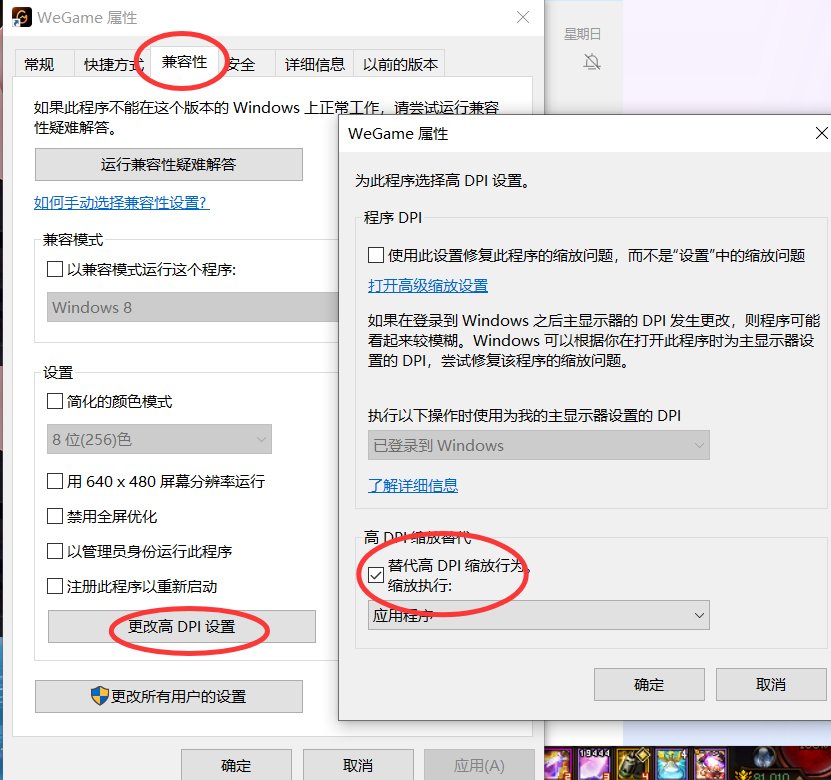831x780 pixels.
Task: Click the rightmost character portrait item thumbnail
Action: pos(710,762)
